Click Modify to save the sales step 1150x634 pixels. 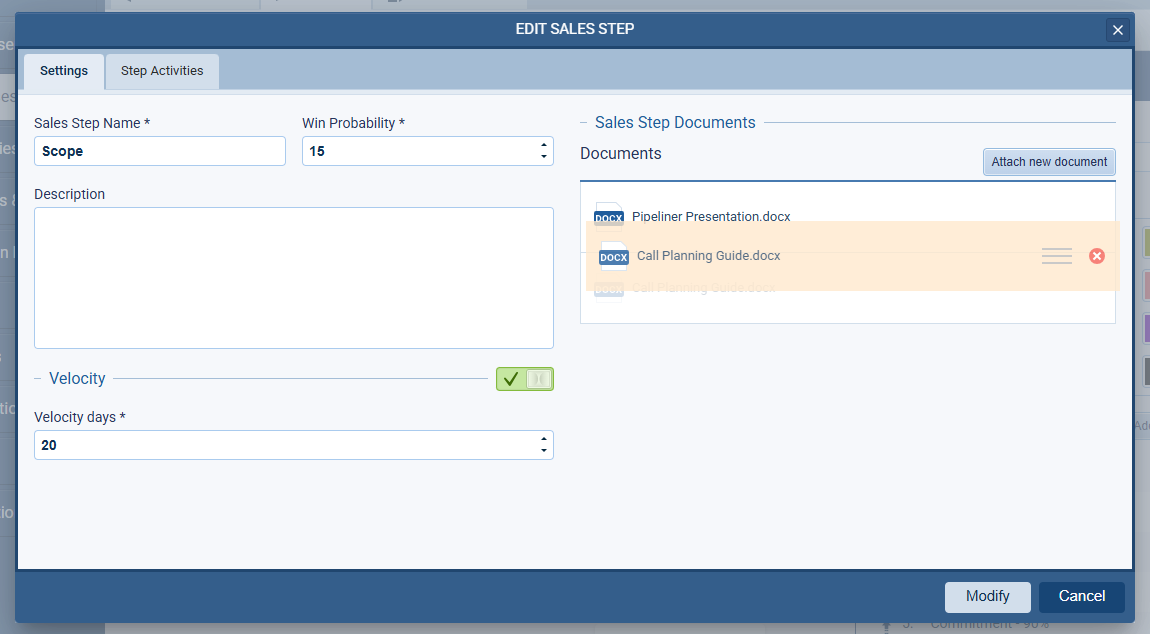[x=987, y=597]
